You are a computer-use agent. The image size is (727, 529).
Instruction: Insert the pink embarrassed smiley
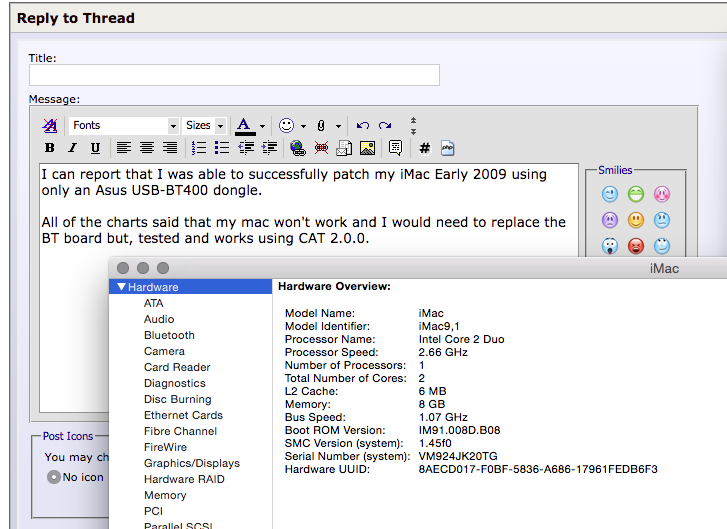point(662,194)
